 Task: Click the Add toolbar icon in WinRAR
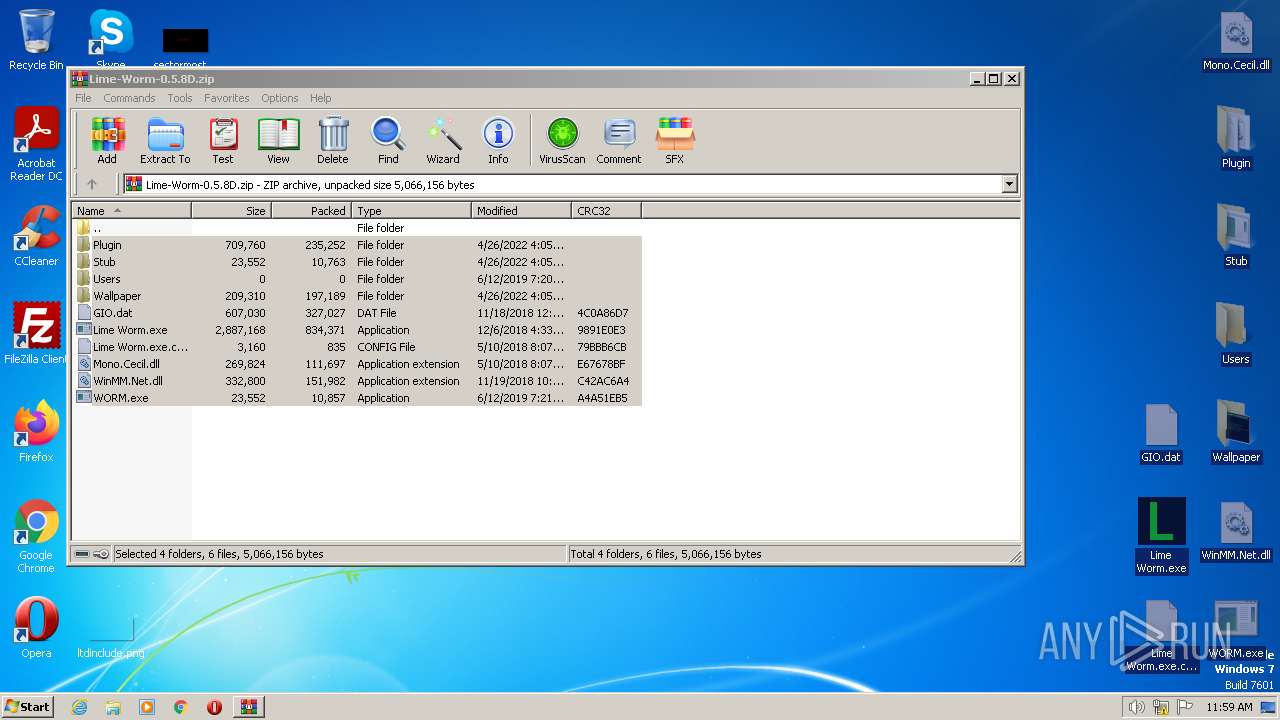pyautogui.click(x=107, y=140)
